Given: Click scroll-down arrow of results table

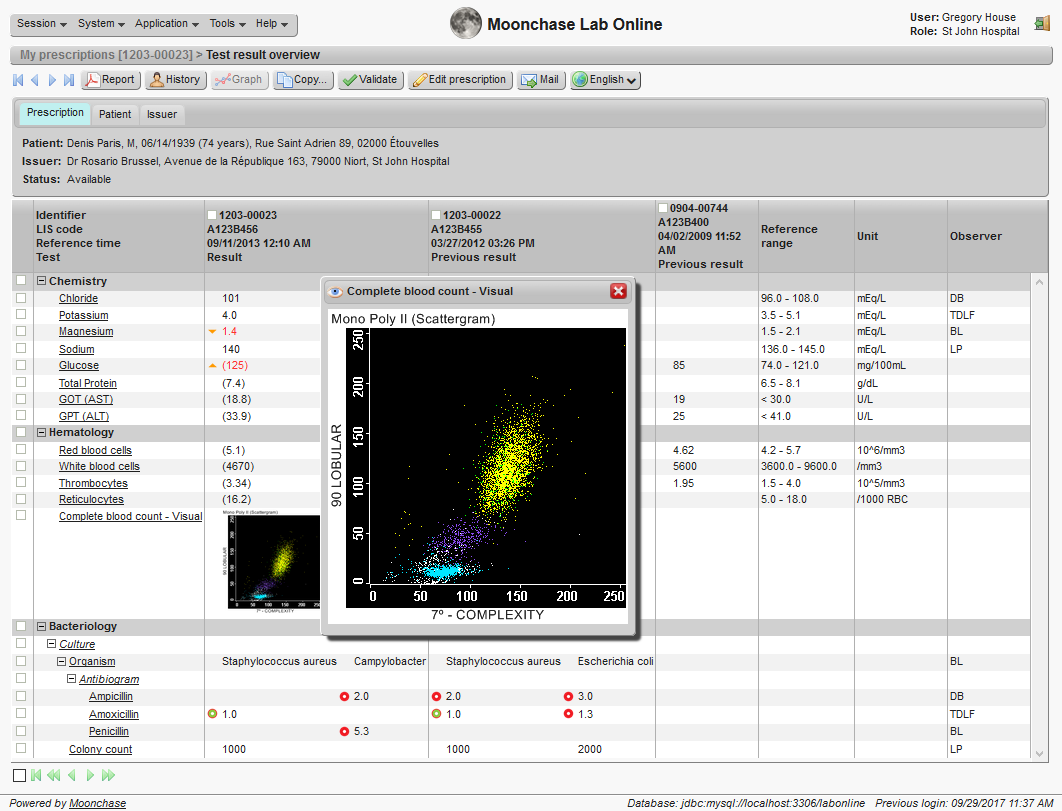Looking at the screenshot, I should point(1040,753).
